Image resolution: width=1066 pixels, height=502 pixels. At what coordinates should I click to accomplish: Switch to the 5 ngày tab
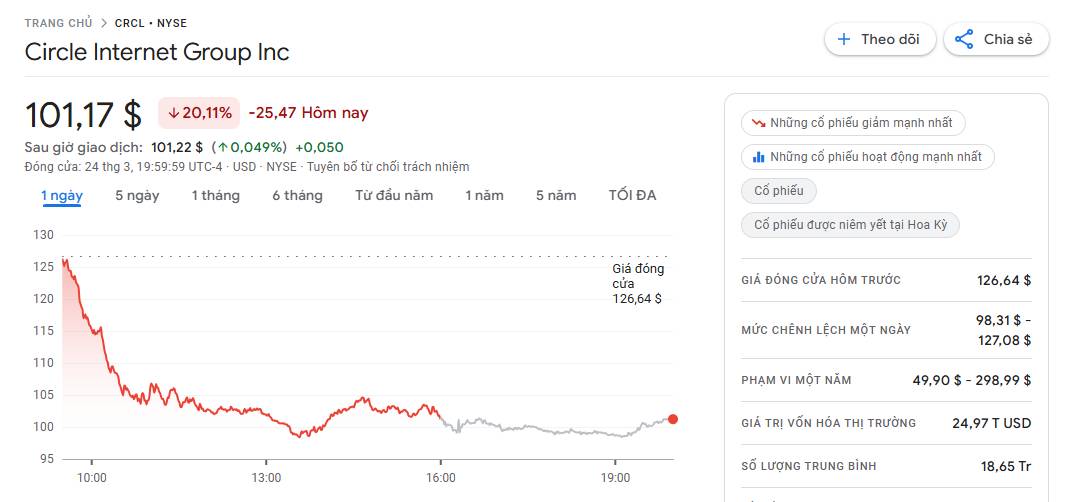point(137,195)
